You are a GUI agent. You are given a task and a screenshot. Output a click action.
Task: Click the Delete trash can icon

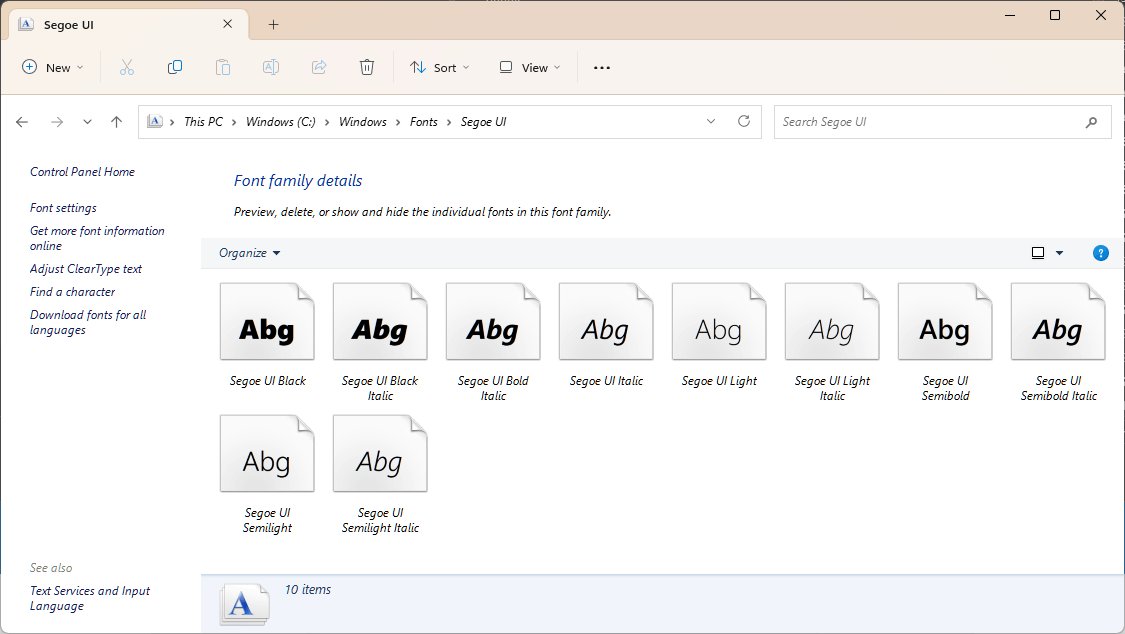[x=367, y=67]
